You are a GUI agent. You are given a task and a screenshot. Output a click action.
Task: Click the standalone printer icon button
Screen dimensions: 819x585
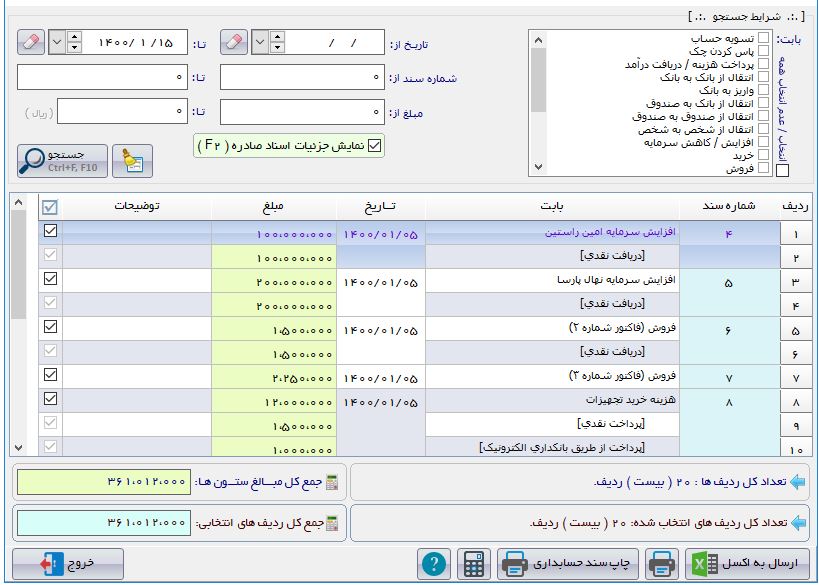pos(659,564)
